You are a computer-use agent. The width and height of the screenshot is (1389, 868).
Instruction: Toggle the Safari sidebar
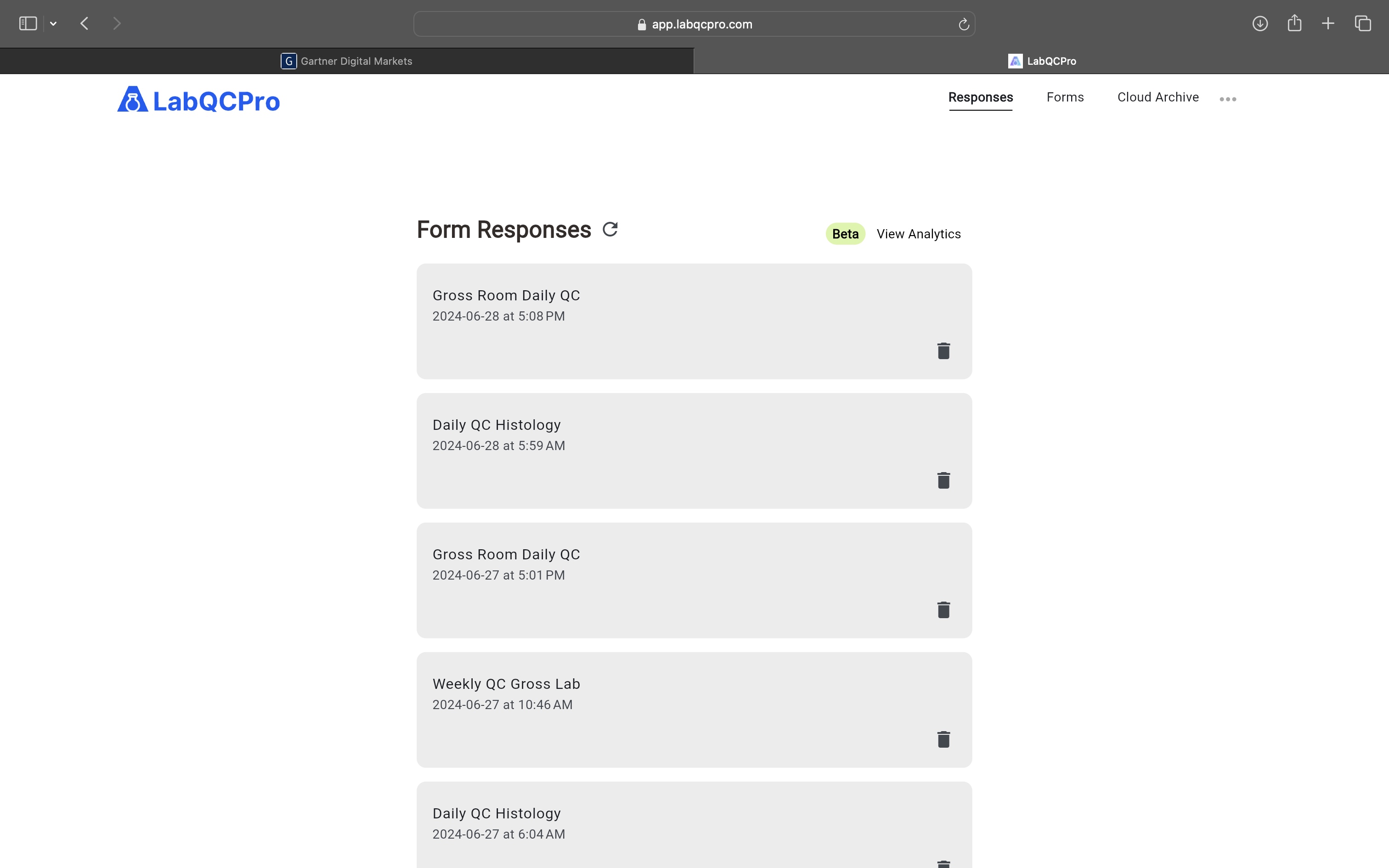[x=28, y=23]
